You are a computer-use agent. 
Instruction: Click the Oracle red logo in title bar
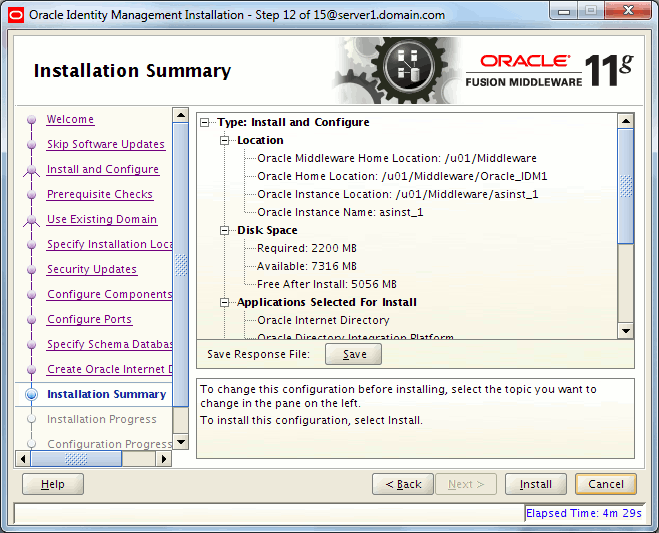[16, 16]
